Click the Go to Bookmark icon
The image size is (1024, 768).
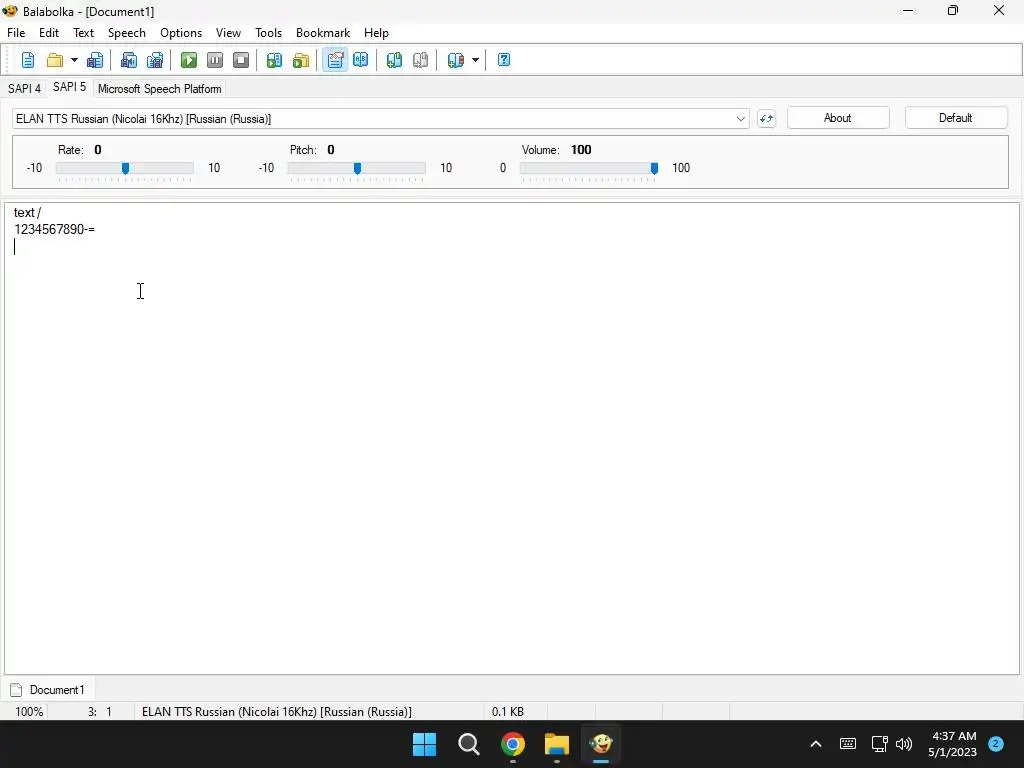(421, 60)
